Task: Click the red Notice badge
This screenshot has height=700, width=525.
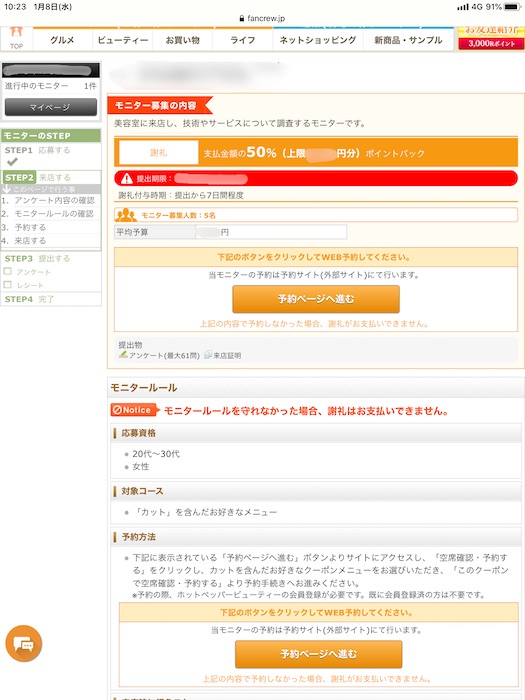Action: coord(134,410)
